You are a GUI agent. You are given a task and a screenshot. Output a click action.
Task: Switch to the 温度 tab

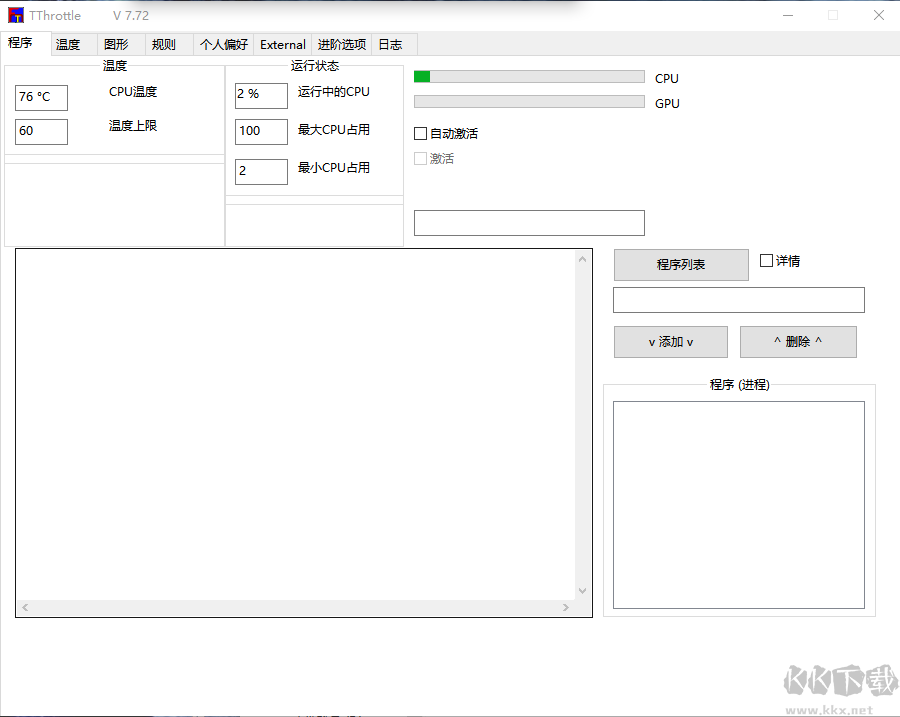point(67,44)
